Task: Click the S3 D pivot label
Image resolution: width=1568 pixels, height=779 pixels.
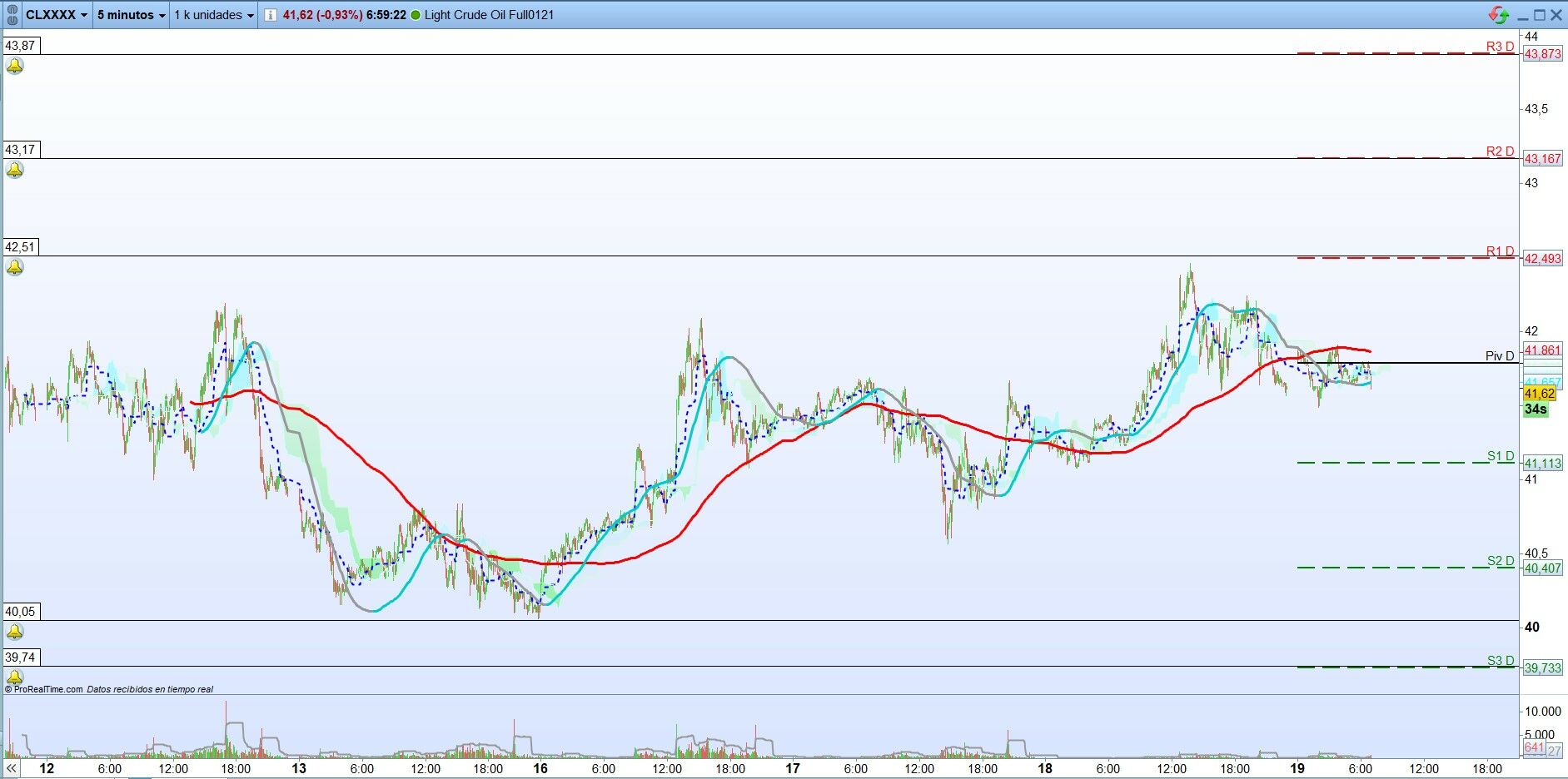Action: [x=1501, y=661]
